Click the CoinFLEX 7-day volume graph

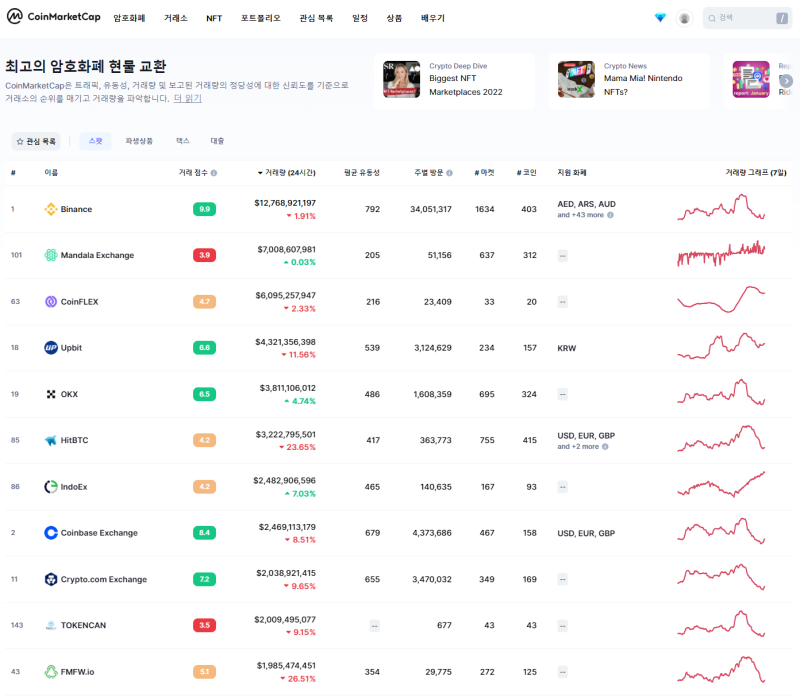[721, 299]
